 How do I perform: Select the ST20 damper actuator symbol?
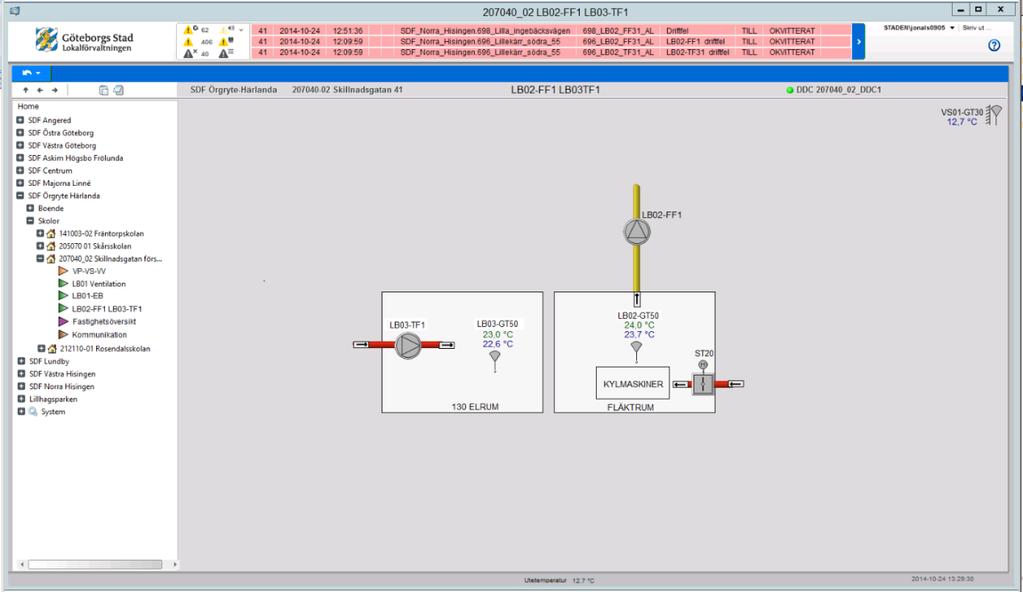[703, 380]
